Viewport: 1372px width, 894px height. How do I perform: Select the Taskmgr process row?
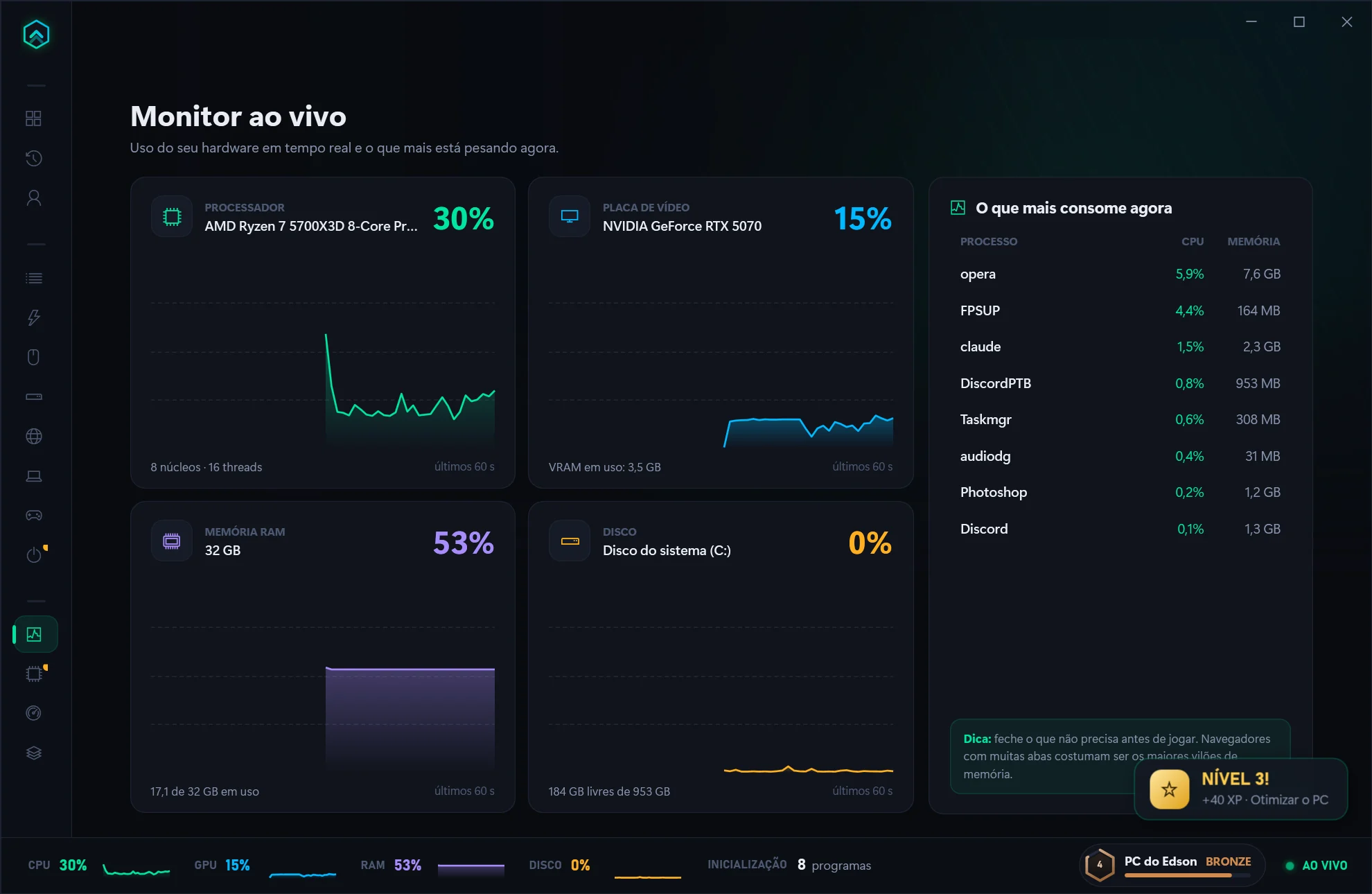(x=1120, y=419)
